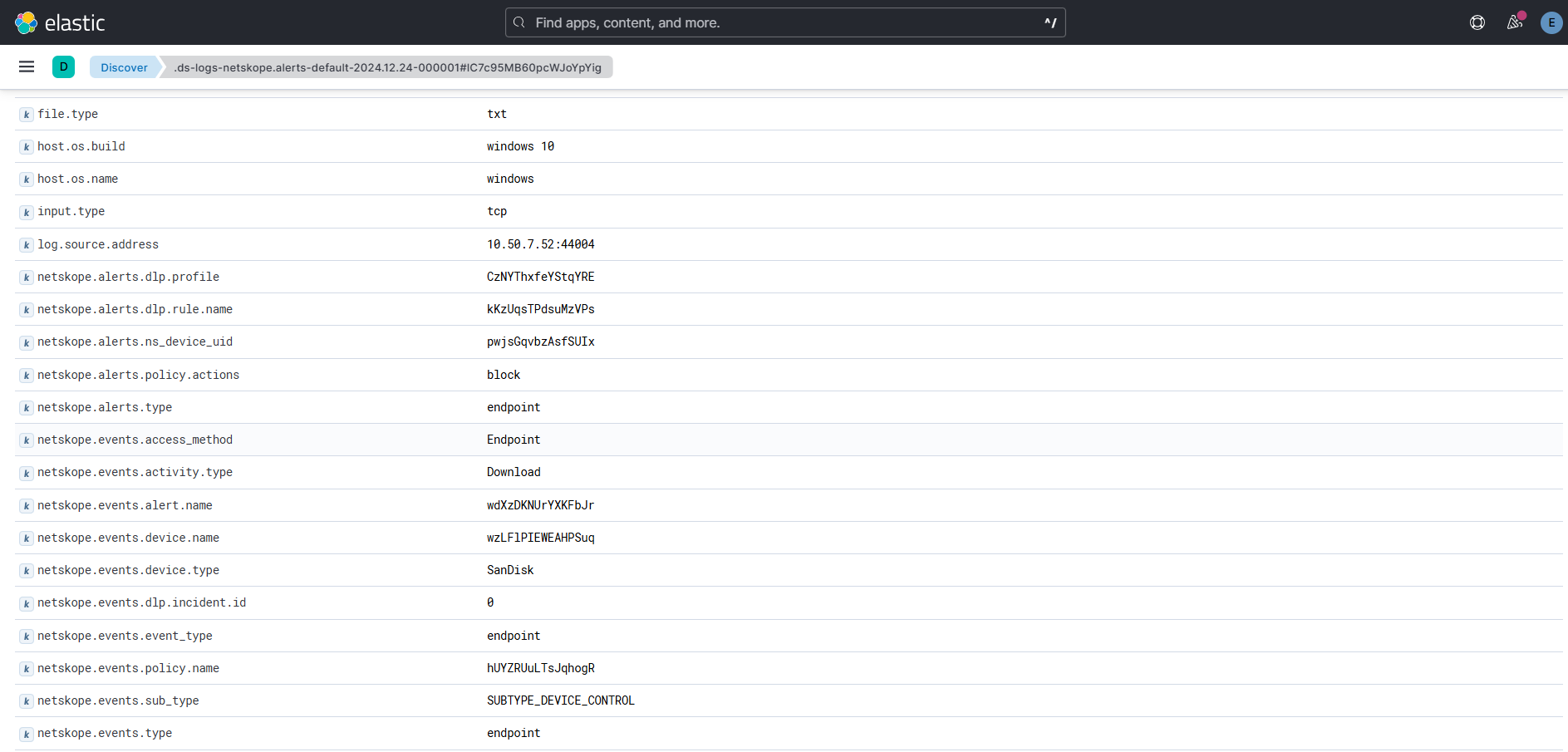
Task: Click keyword icon for netskope.alerts.policy.actions
Action: [x=27, y=376]
